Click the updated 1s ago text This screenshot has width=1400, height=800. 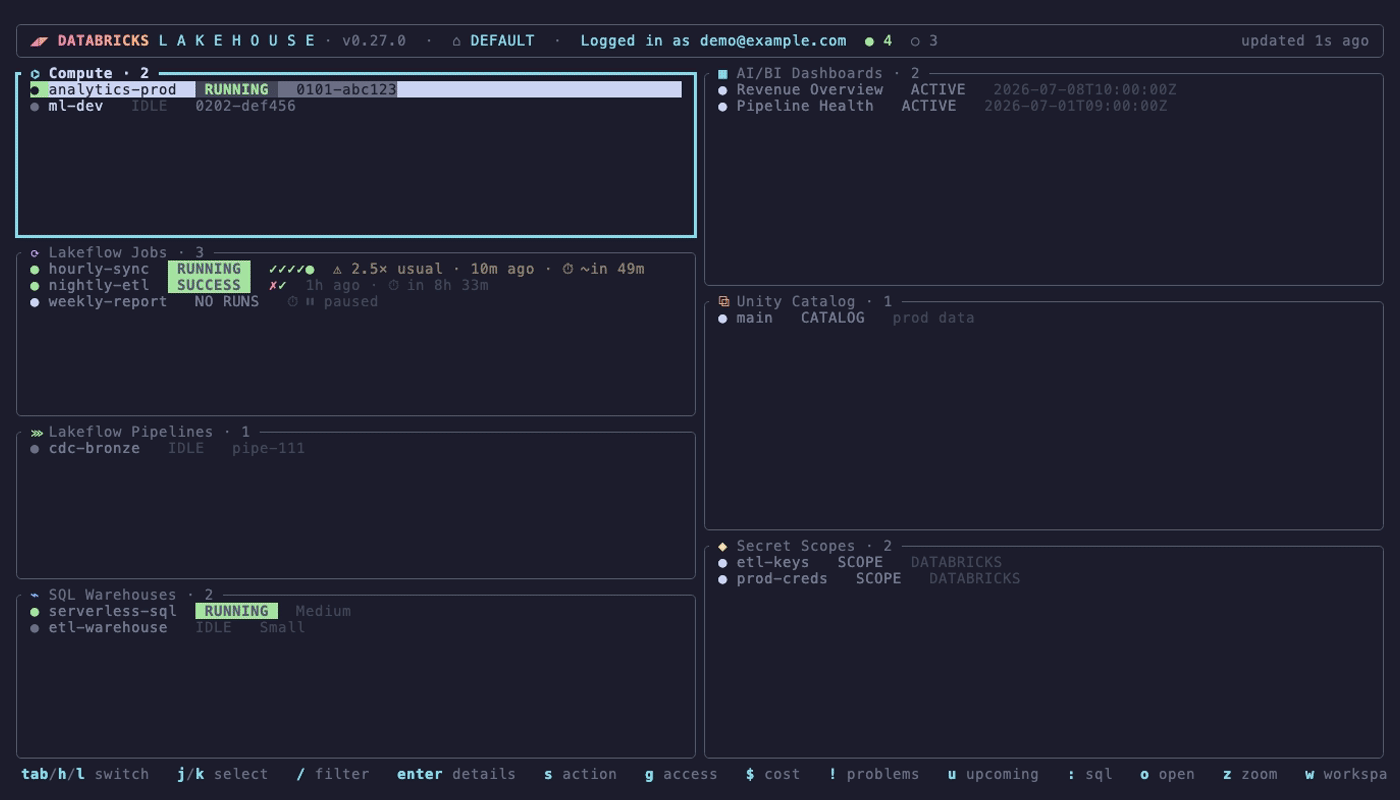pyautogui.click(x=1305, y=41)
